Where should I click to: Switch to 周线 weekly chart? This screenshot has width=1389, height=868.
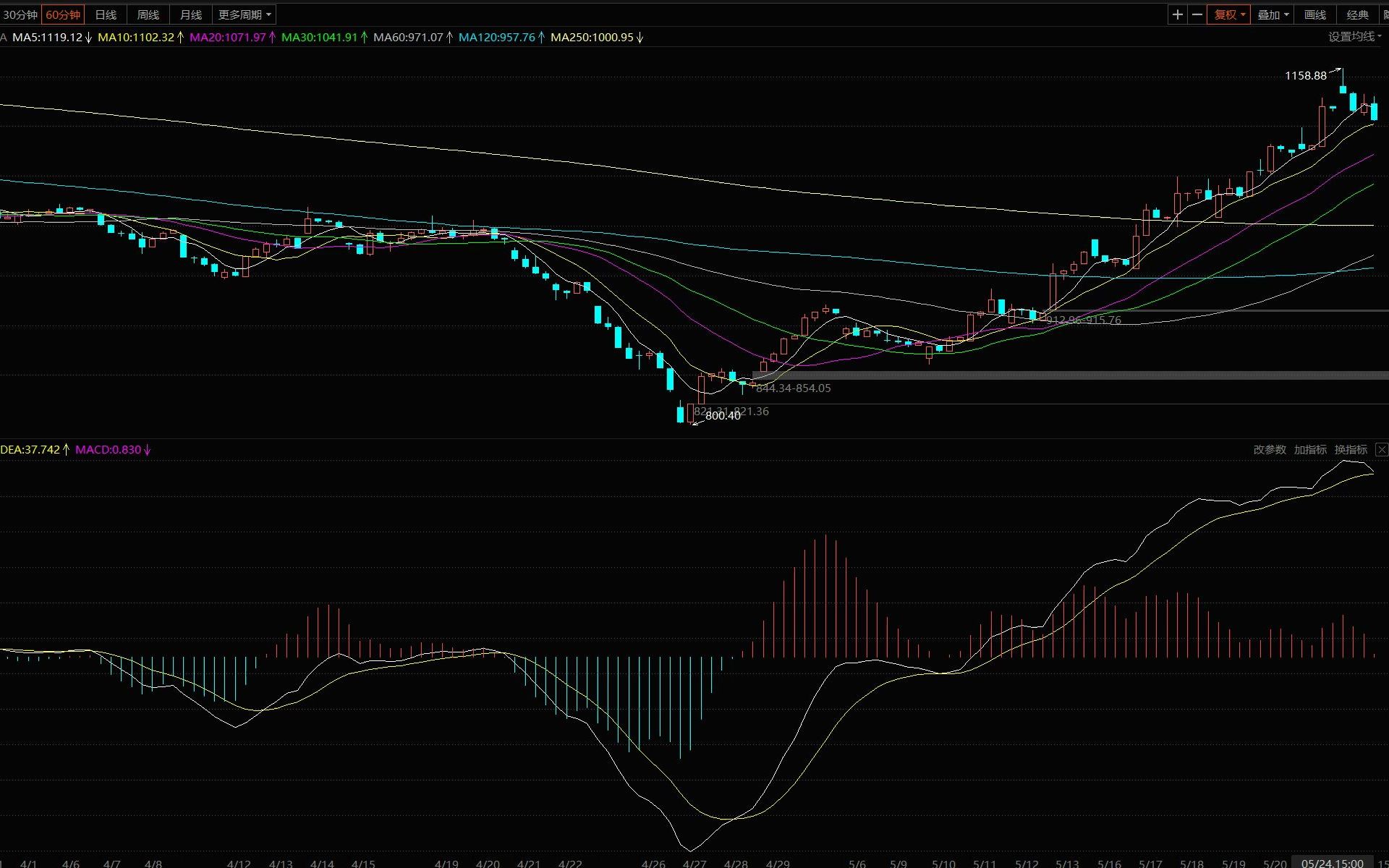(148, 14)
